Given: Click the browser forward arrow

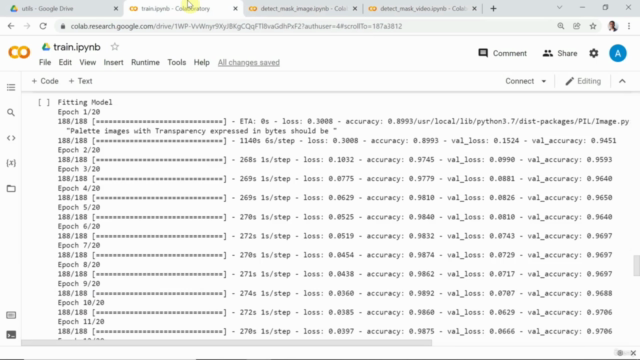Looking at the screenshot, I should [x=27, y=26].
